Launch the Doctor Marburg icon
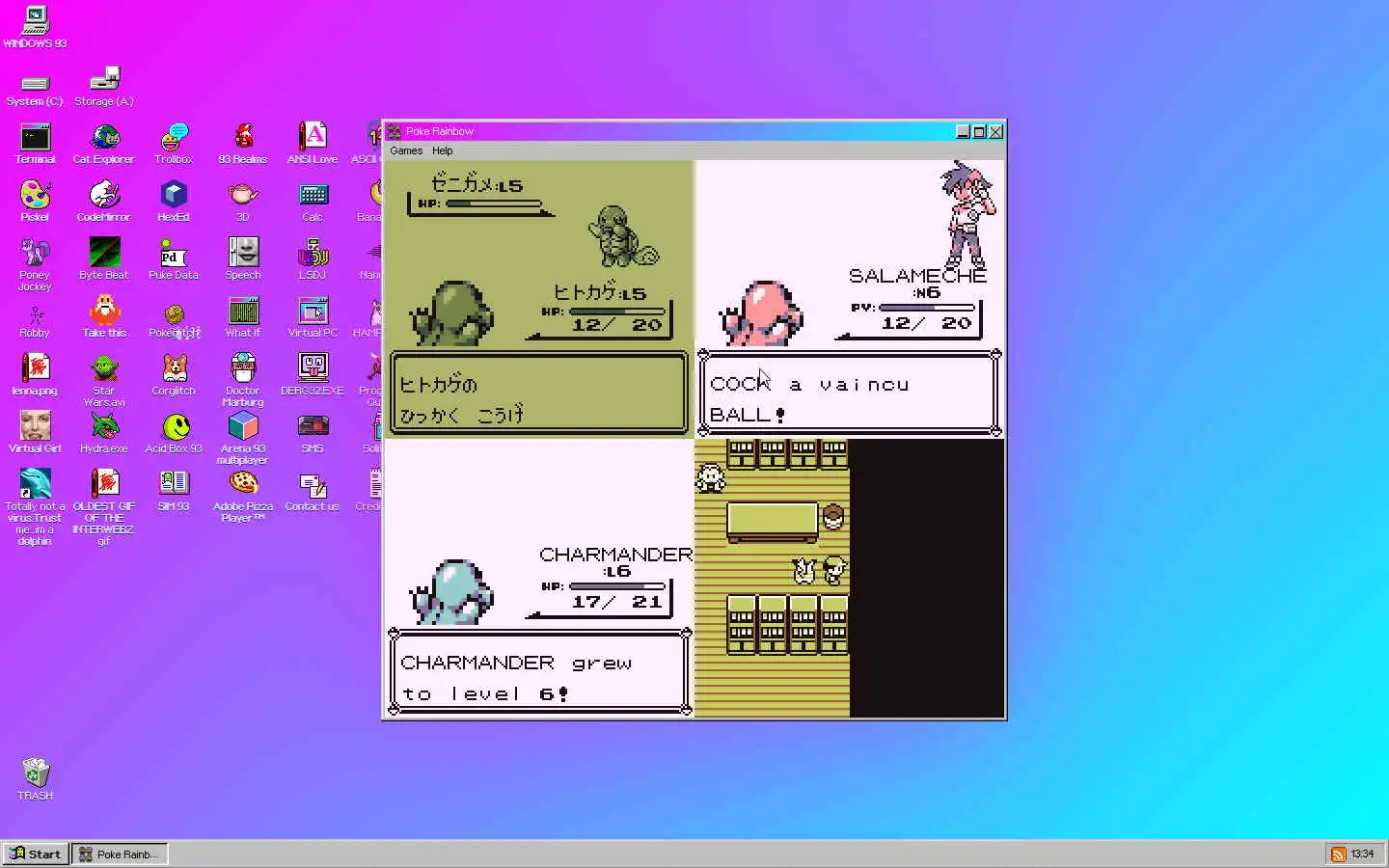The height and width of the screenshot is (868, 1389). [243, 381]
